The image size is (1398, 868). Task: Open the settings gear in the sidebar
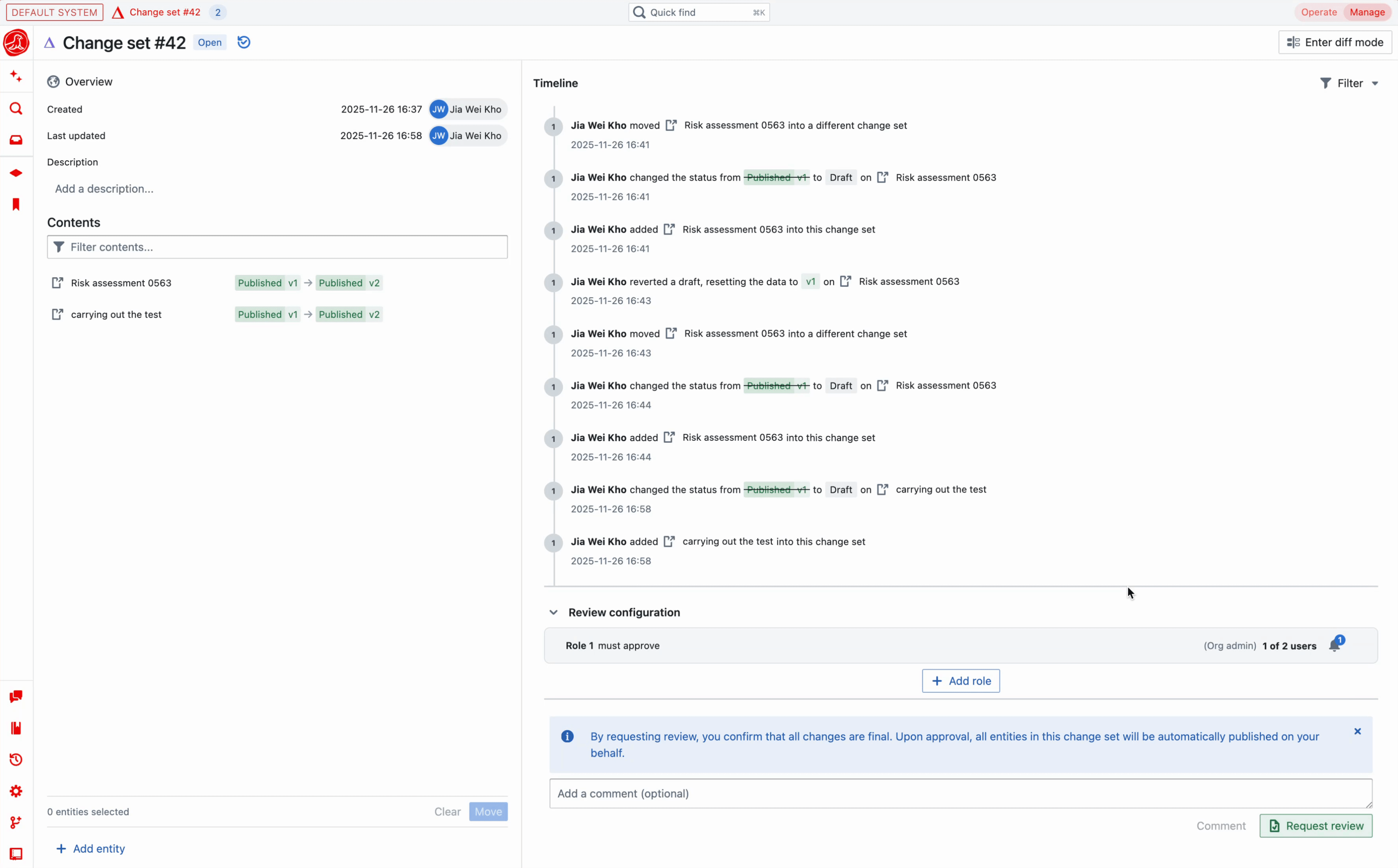pyautogui.click(x=15, y=791)
